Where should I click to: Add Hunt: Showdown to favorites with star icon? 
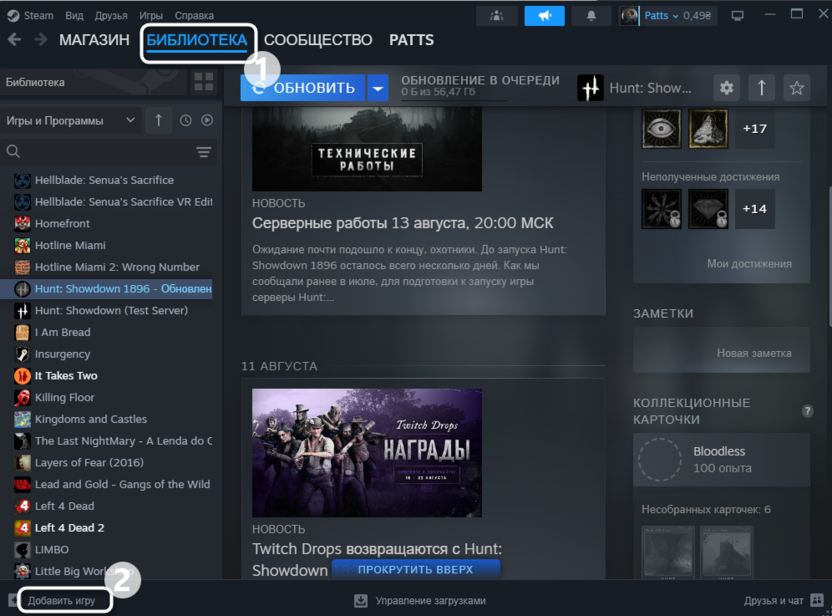(x=796, y=88)
